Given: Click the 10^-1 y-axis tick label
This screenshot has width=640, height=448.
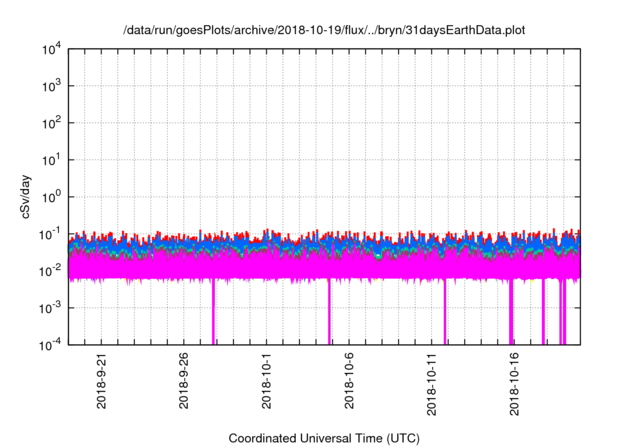Looking at the screenshot, I should coord(51,235).
